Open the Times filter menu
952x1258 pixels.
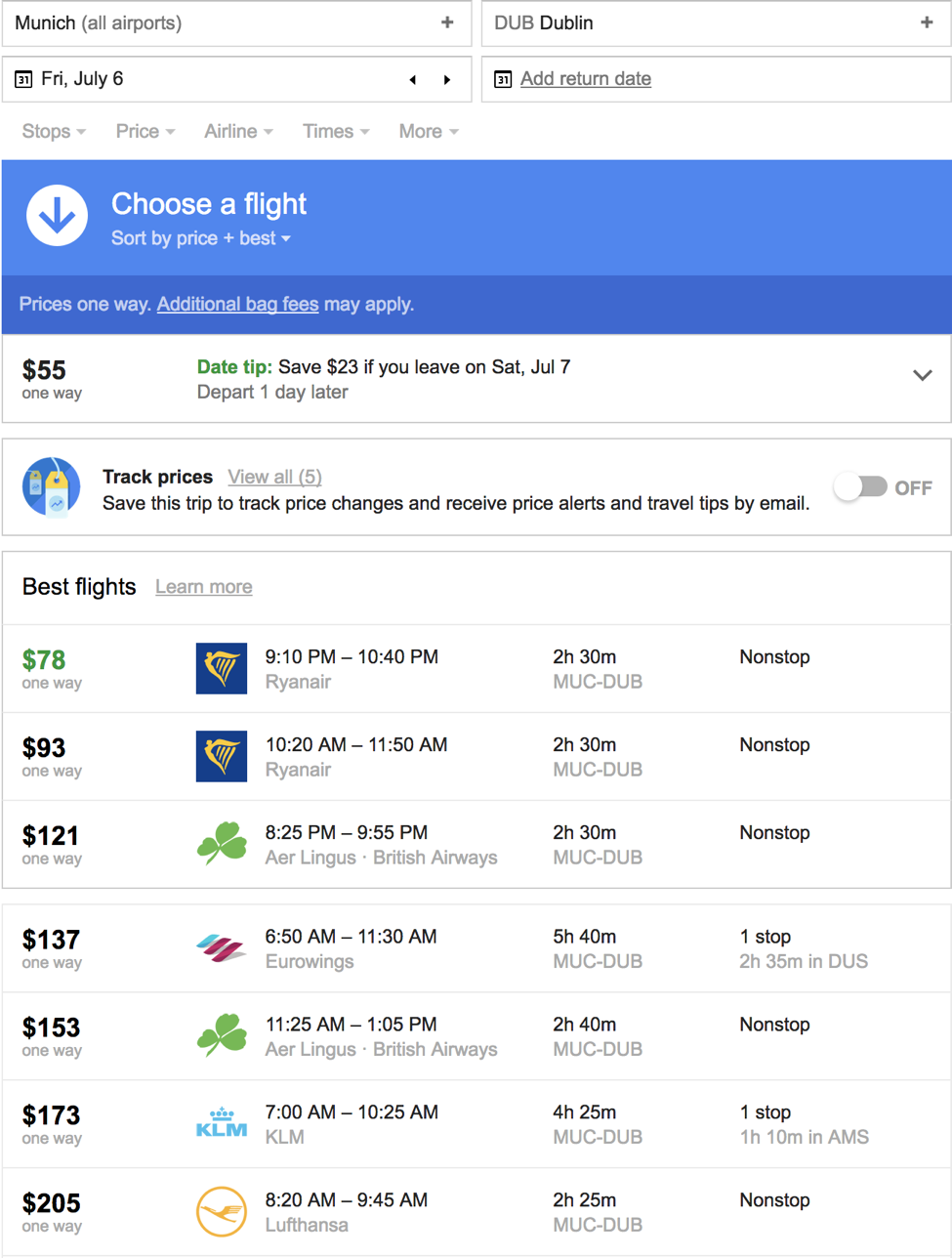(x=336, y=131)
